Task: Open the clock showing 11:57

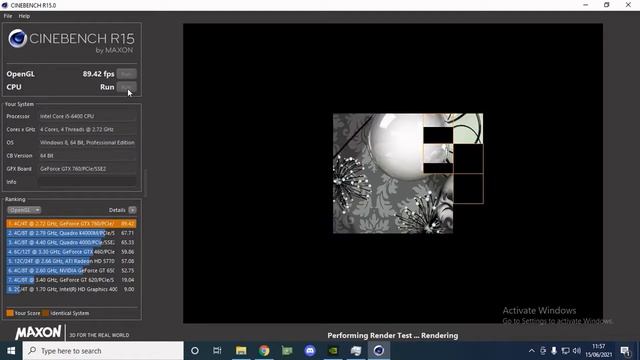Action: coord(599,351)
